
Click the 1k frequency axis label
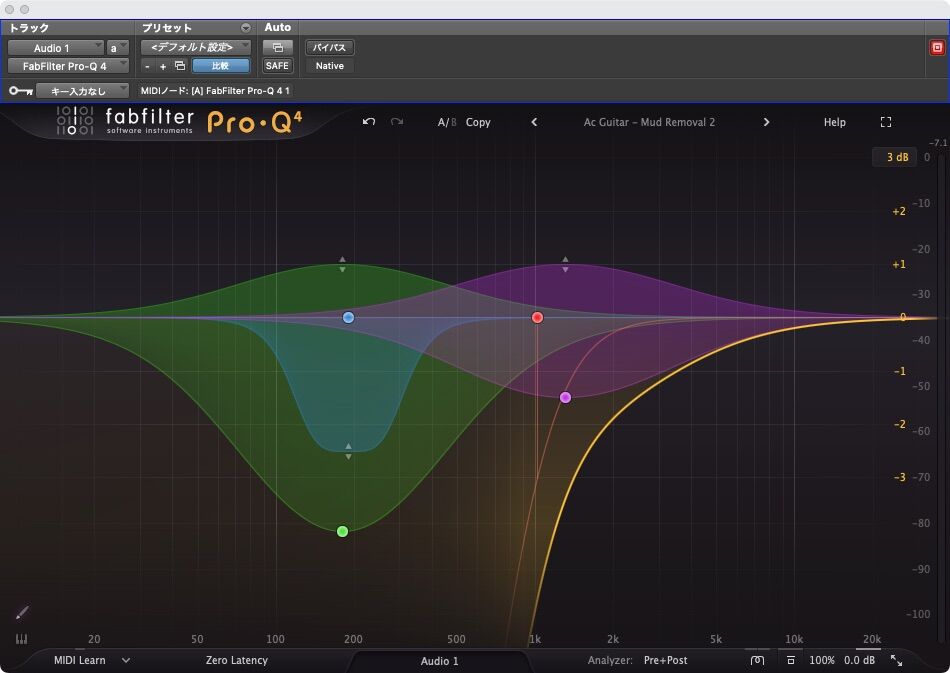(x=535, y=639)
